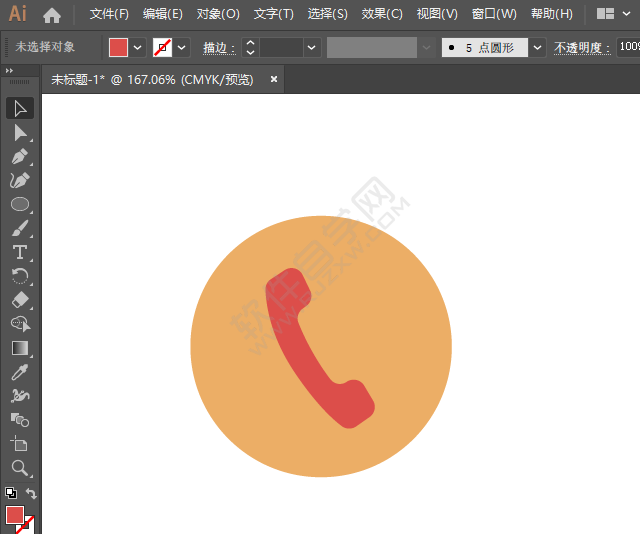This screenshot has height=534, width=640.
Task: Activate the Zoom magnifier tool
Action: coord(20,468)
